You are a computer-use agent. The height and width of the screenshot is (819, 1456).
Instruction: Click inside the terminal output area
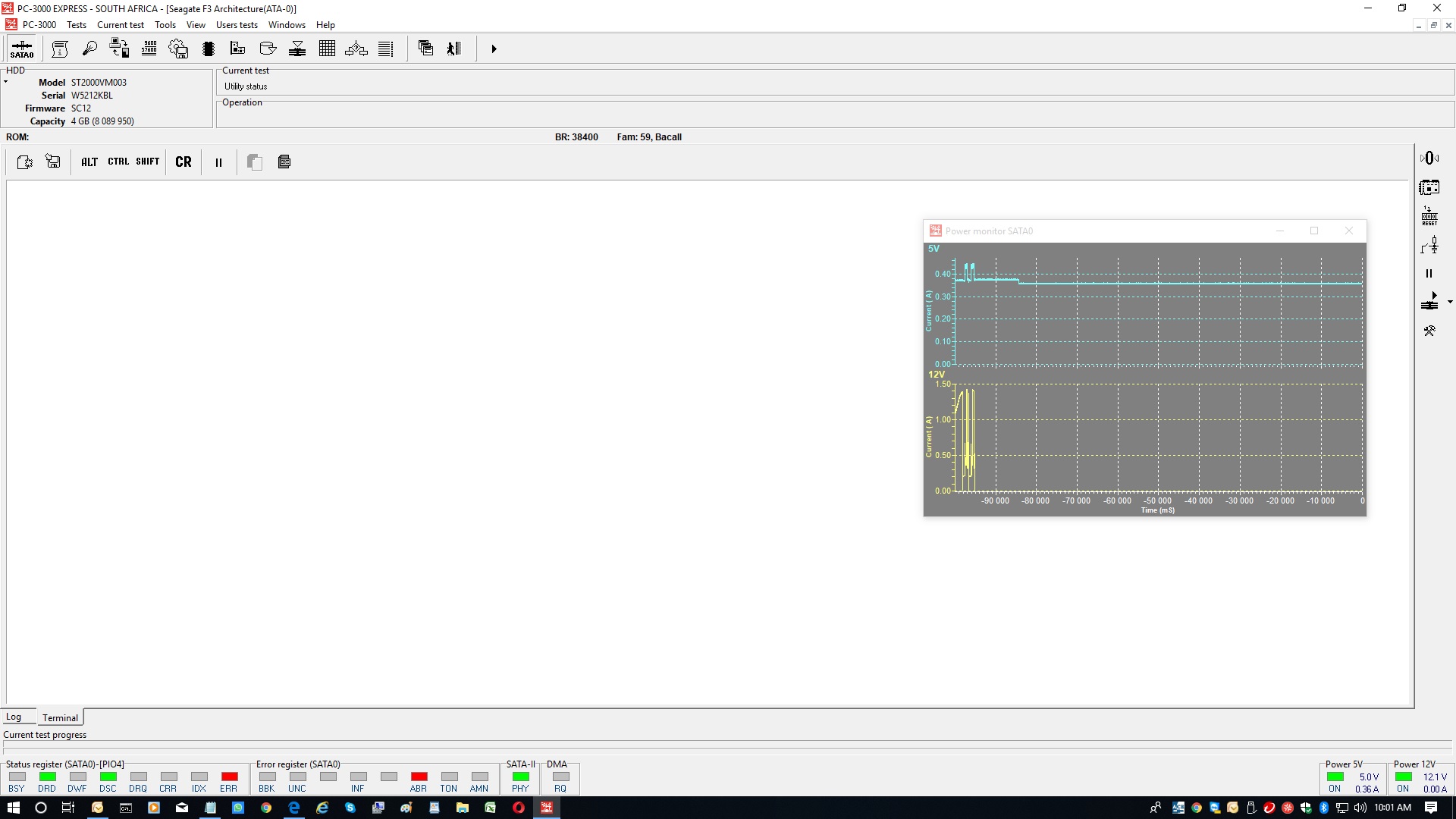(x=708, y=443)
